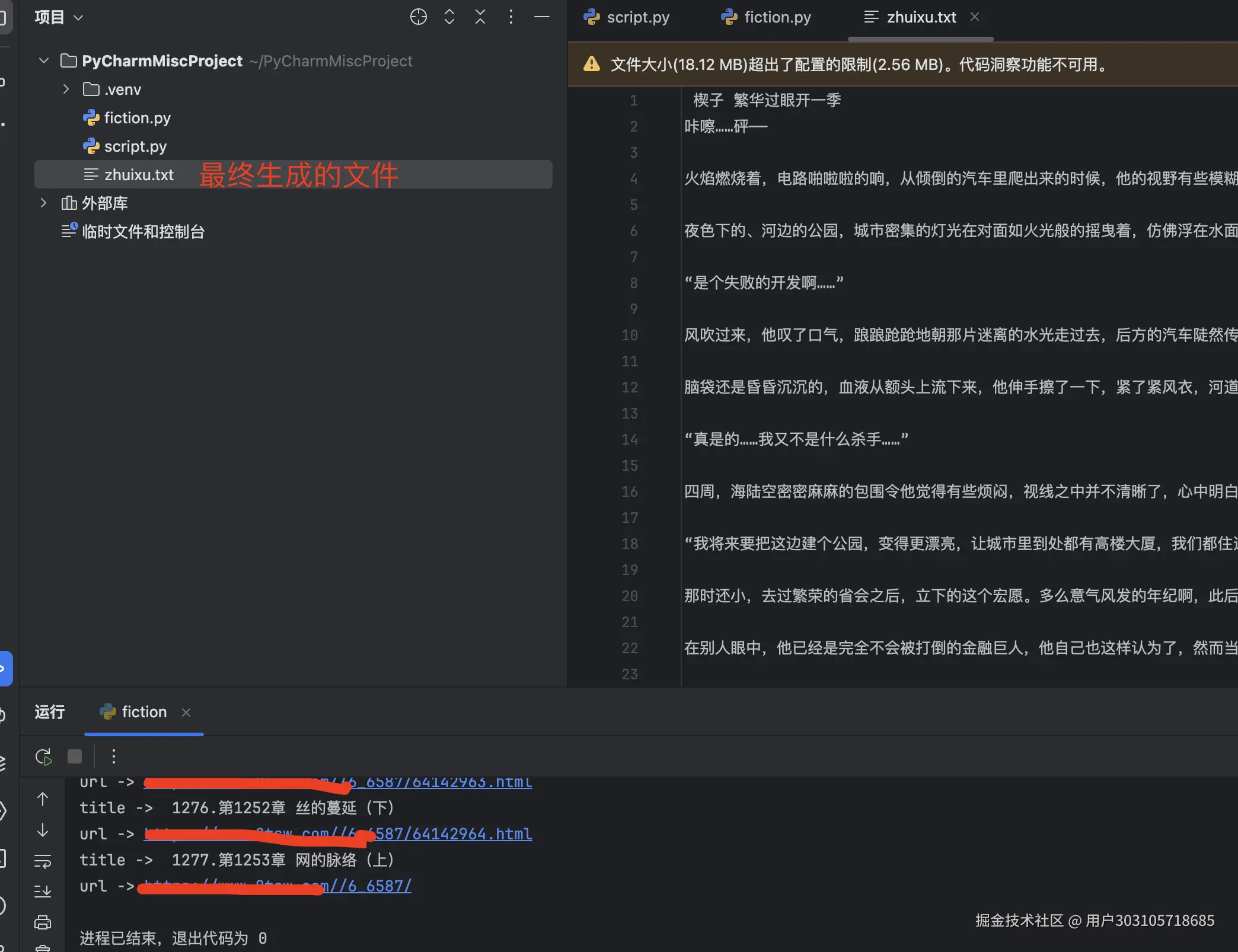Click the library icon beside 外部库
1238x952 pixels.
tap(69, 203)
